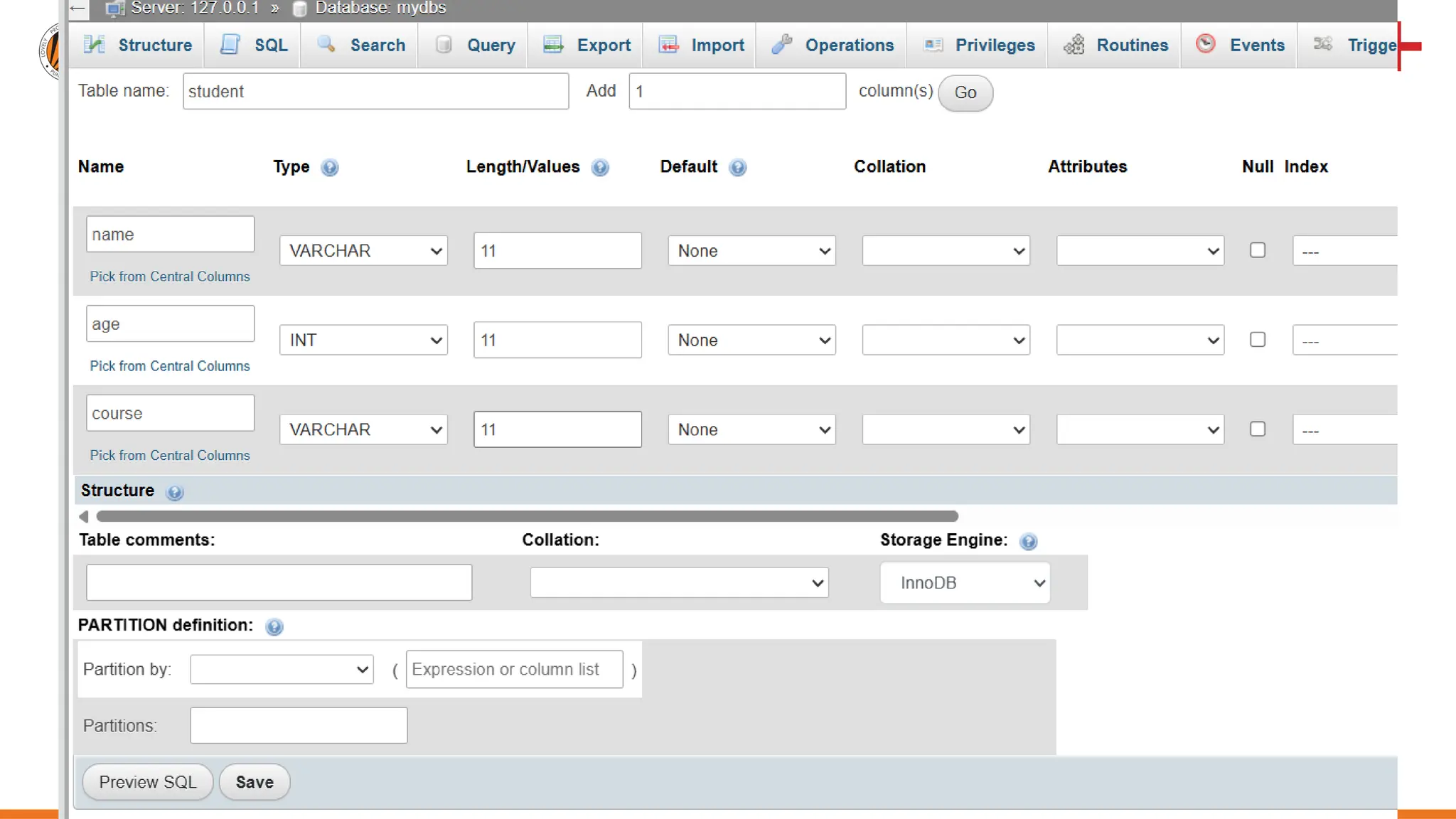Image resolution: width=1456 pixels, height=819 pixels.
Task: Click the Export tab icon
Action: point(553,45)
